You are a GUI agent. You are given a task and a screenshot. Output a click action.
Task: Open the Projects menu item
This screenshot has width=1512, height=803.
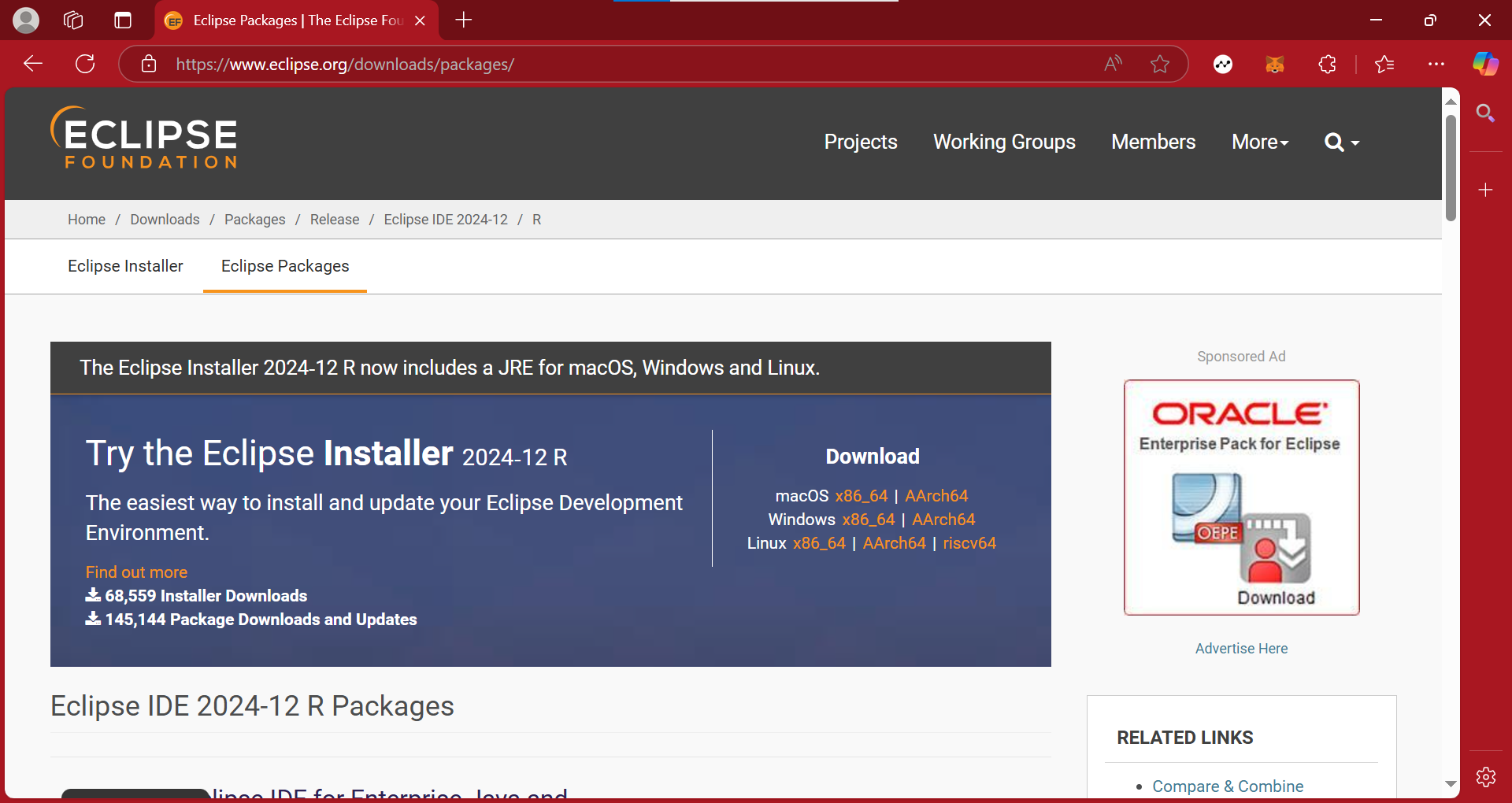pos(861,142)
